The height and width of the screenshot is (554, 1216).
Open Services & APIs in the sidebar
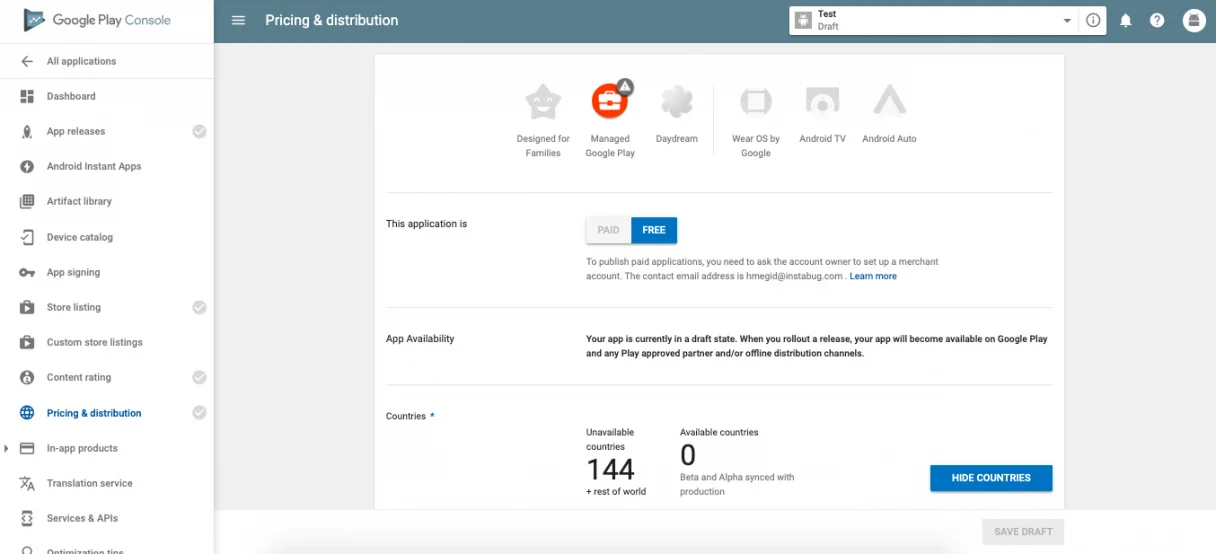pos(82,518)
